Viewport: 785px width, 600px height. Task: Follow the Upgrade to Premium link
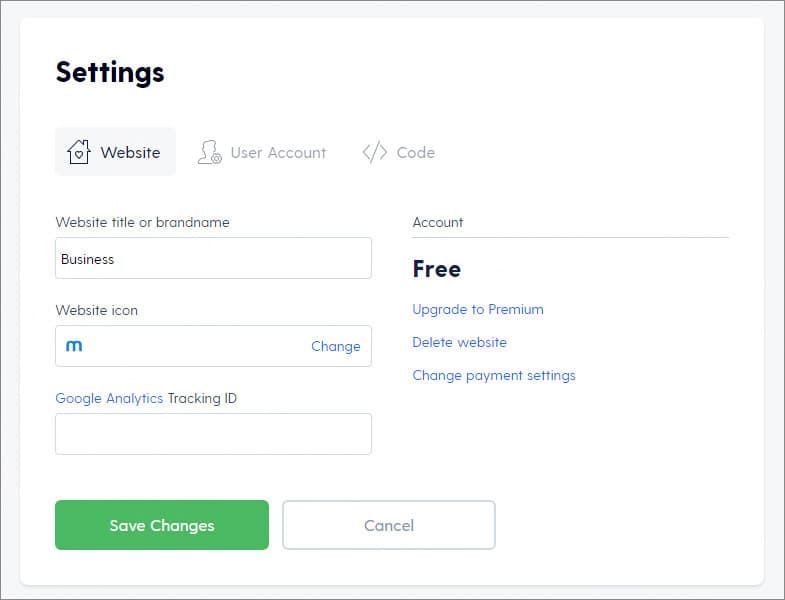[478, 310]
